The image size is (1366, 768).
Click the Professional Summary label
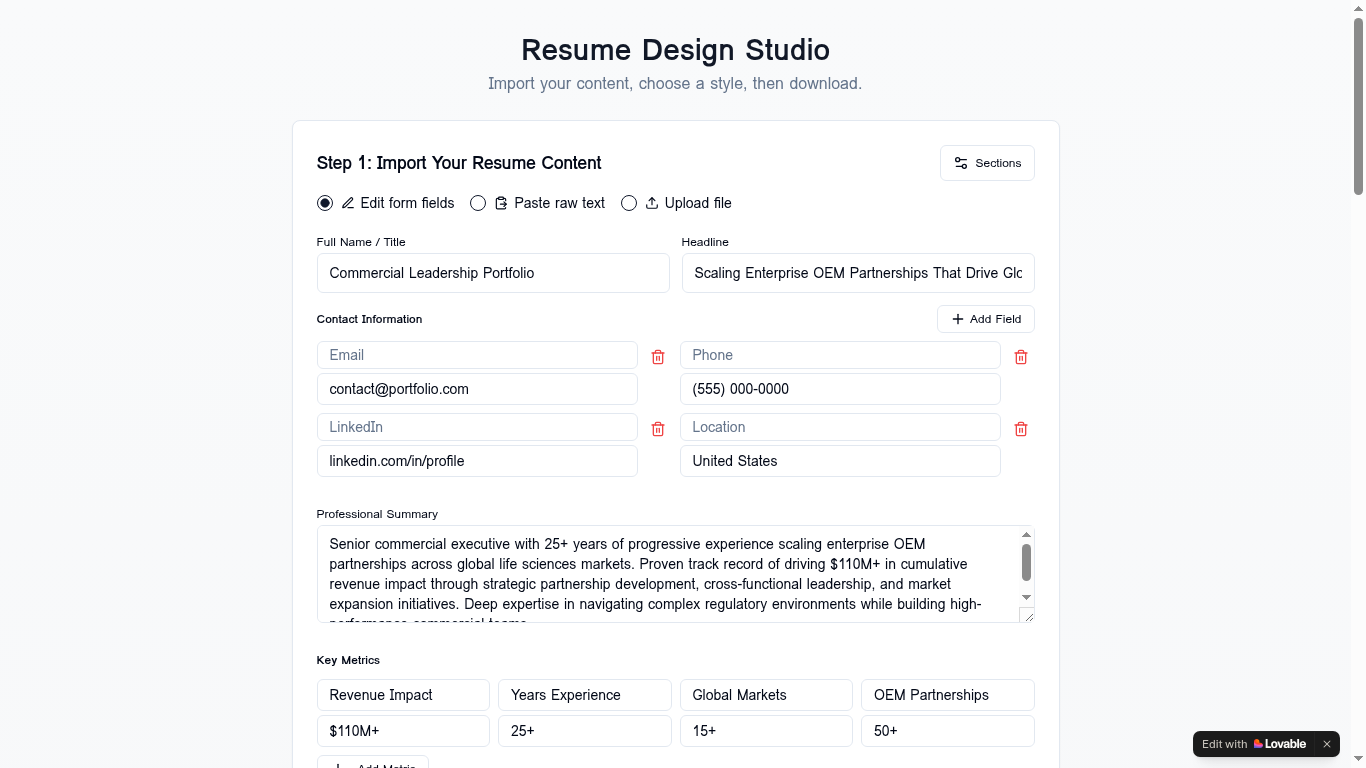click(377, 514)
